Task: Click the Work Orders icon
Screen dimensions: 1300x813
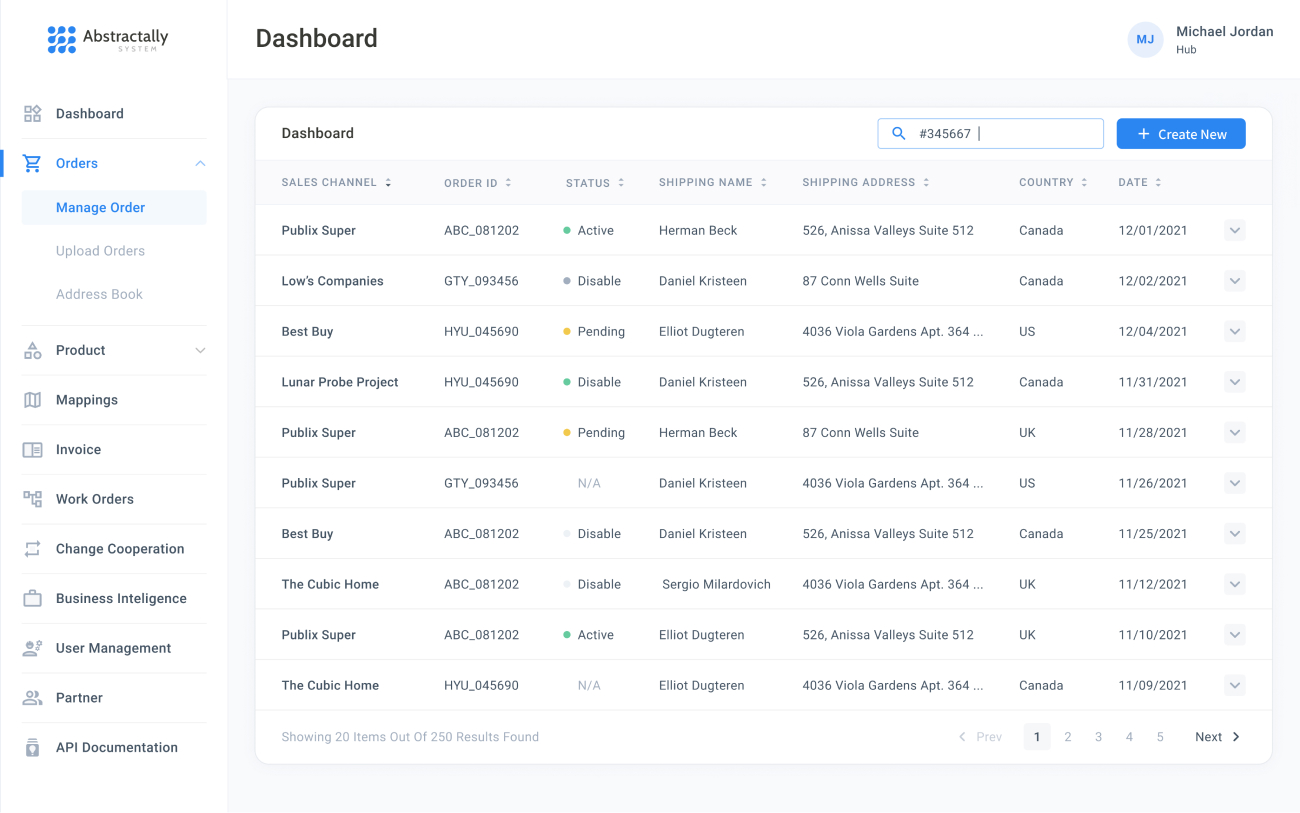Action: click(x=33, y=499)
